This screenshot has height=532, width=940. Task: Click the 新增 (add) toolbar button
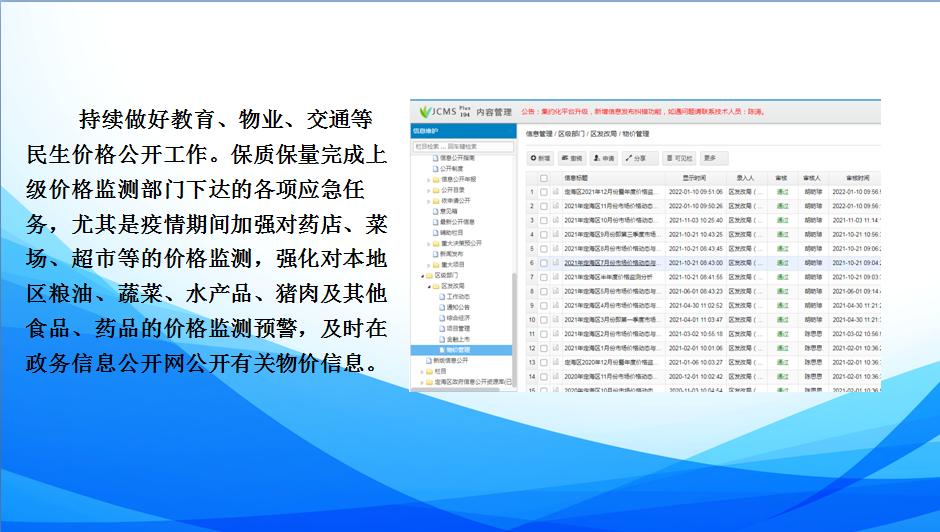point(540,158)
